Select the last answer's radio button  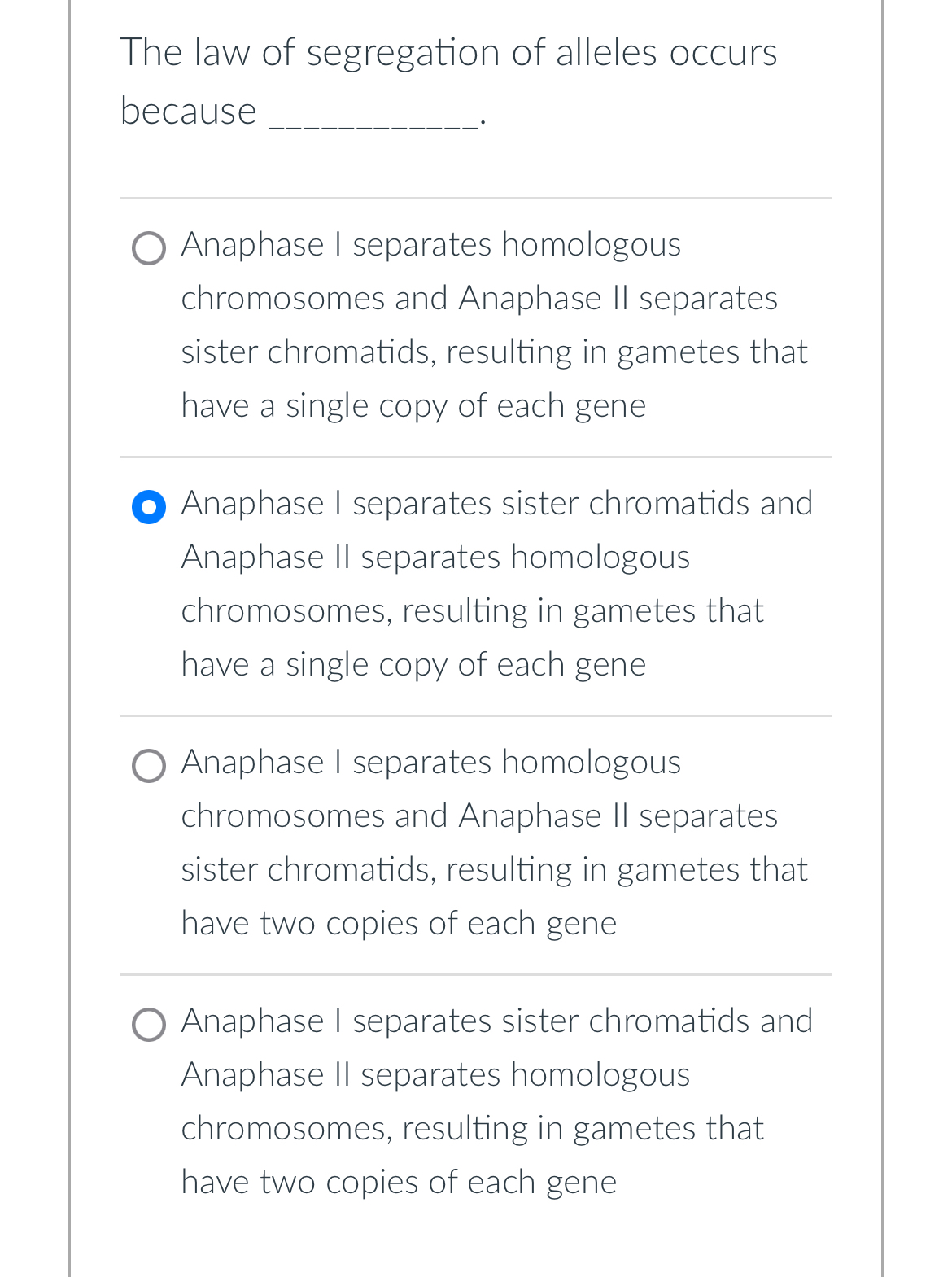pyautogui.click(x=149, y=1025)
